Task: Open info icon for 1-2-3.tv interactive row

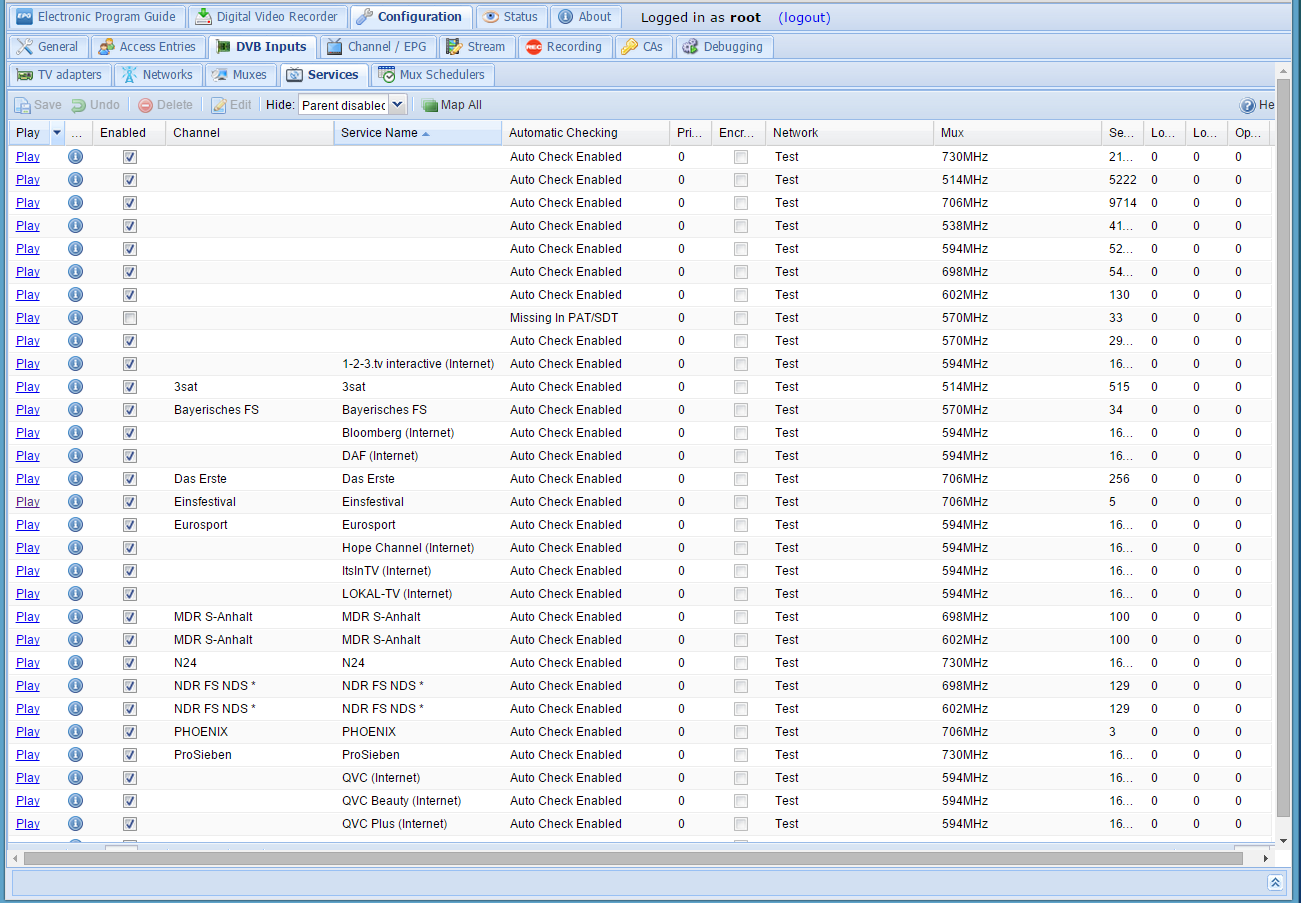Action: click(75, 364)
